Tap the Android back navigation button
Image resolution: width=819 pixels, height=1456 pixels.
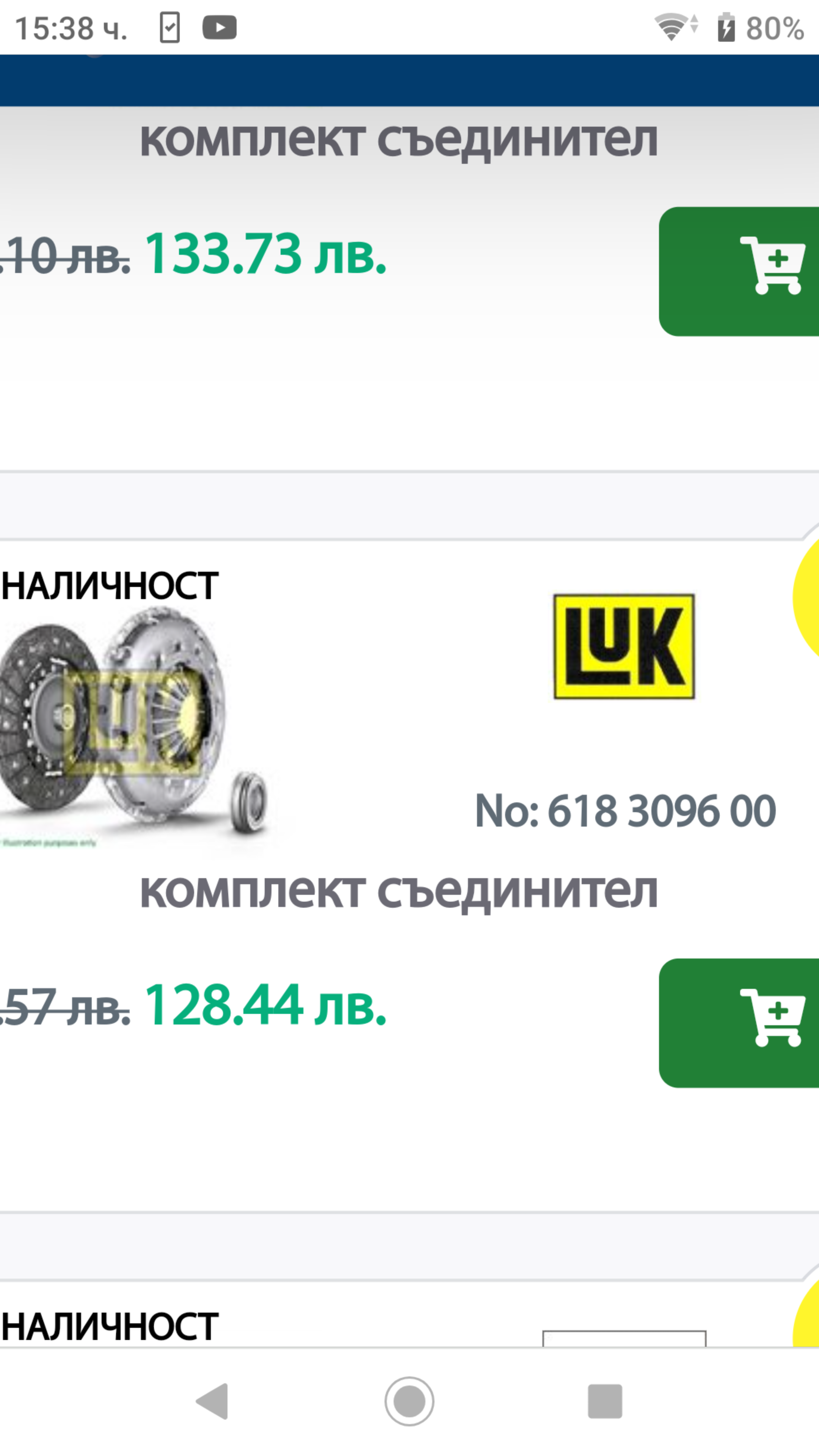point(212,1401)
